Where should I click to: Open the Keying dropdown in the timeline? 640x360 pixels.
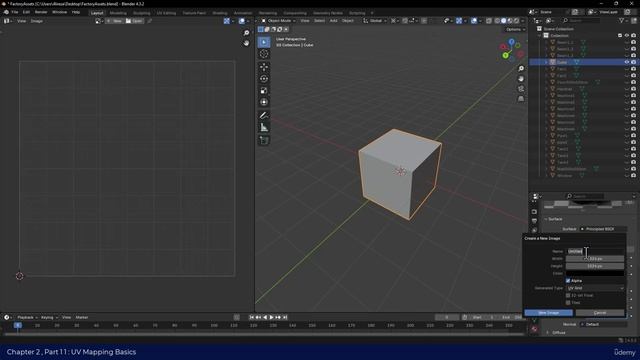coord(49,317)
